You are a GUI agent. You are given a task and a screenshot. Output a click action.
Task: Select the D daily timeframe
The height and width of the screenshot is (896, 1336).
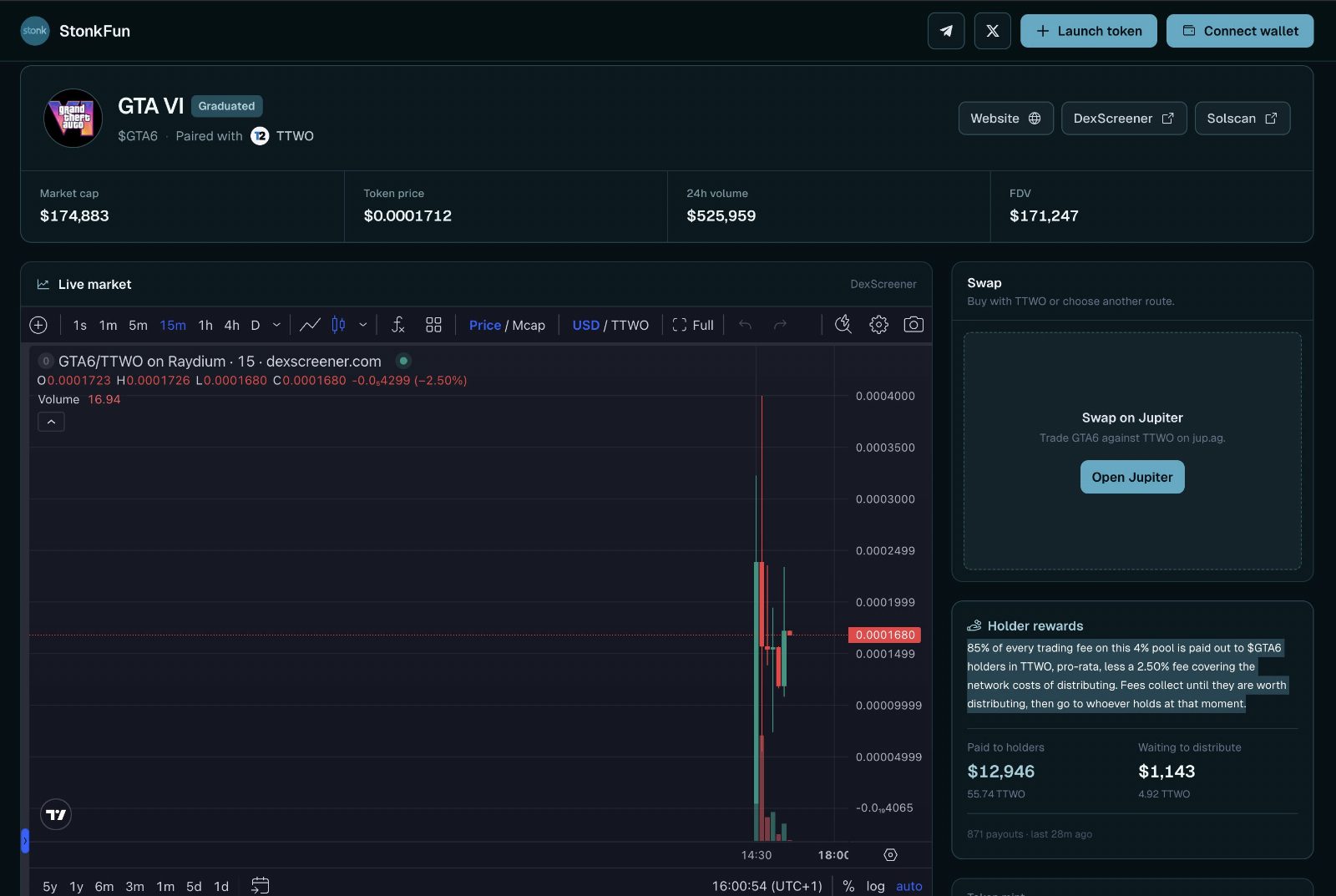click(x=256, y=325)
